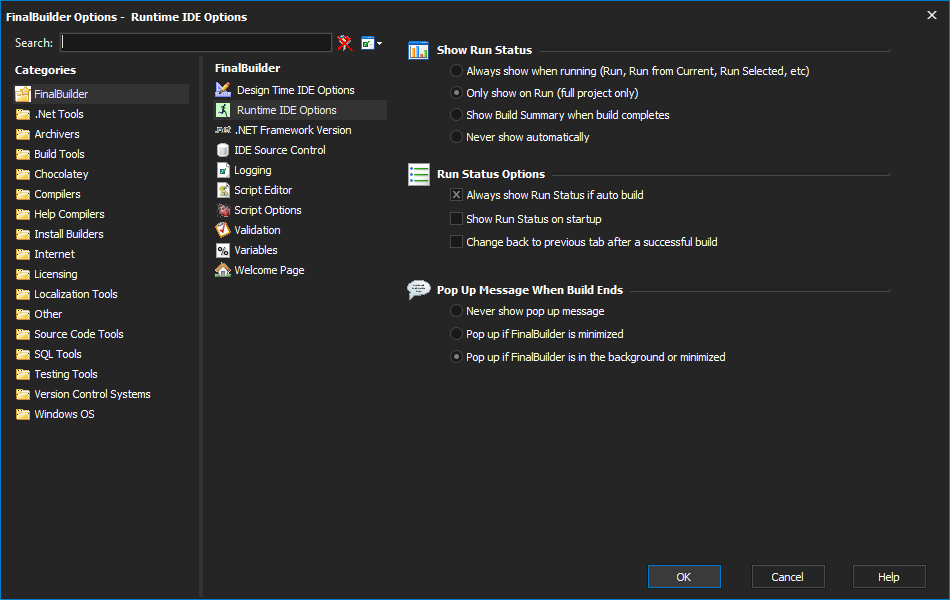Click the Compilers folder icon
Screen dimensions: 950x600
(x=23, y=194)
